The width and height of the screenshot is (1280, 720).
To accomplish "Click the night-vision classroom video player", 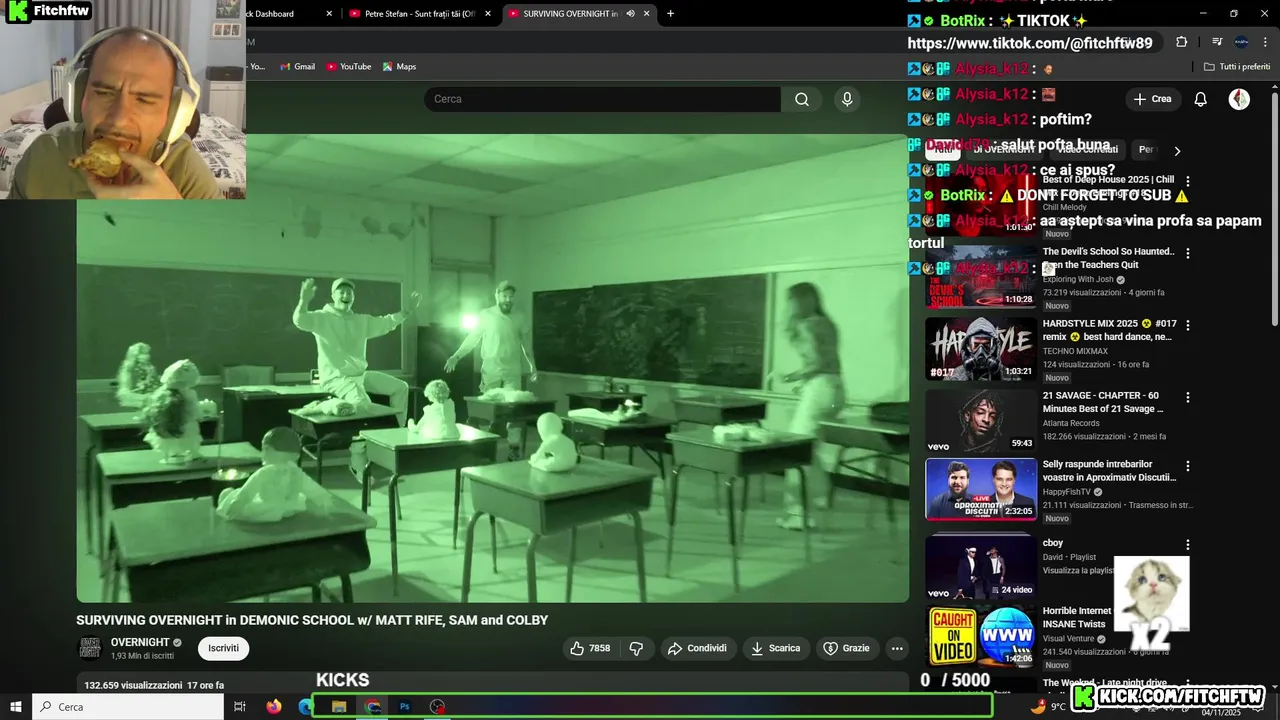I will click(493, 368).
